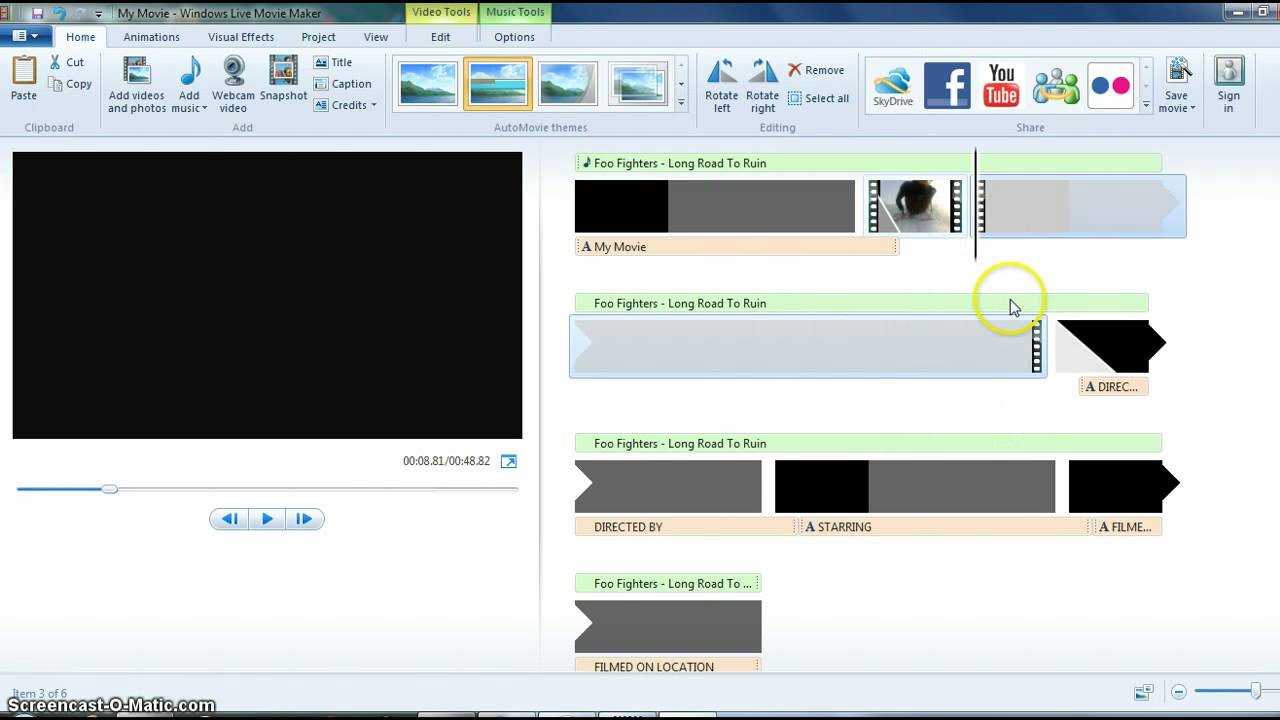
Task: Click the Credits button
Action: 345,105
